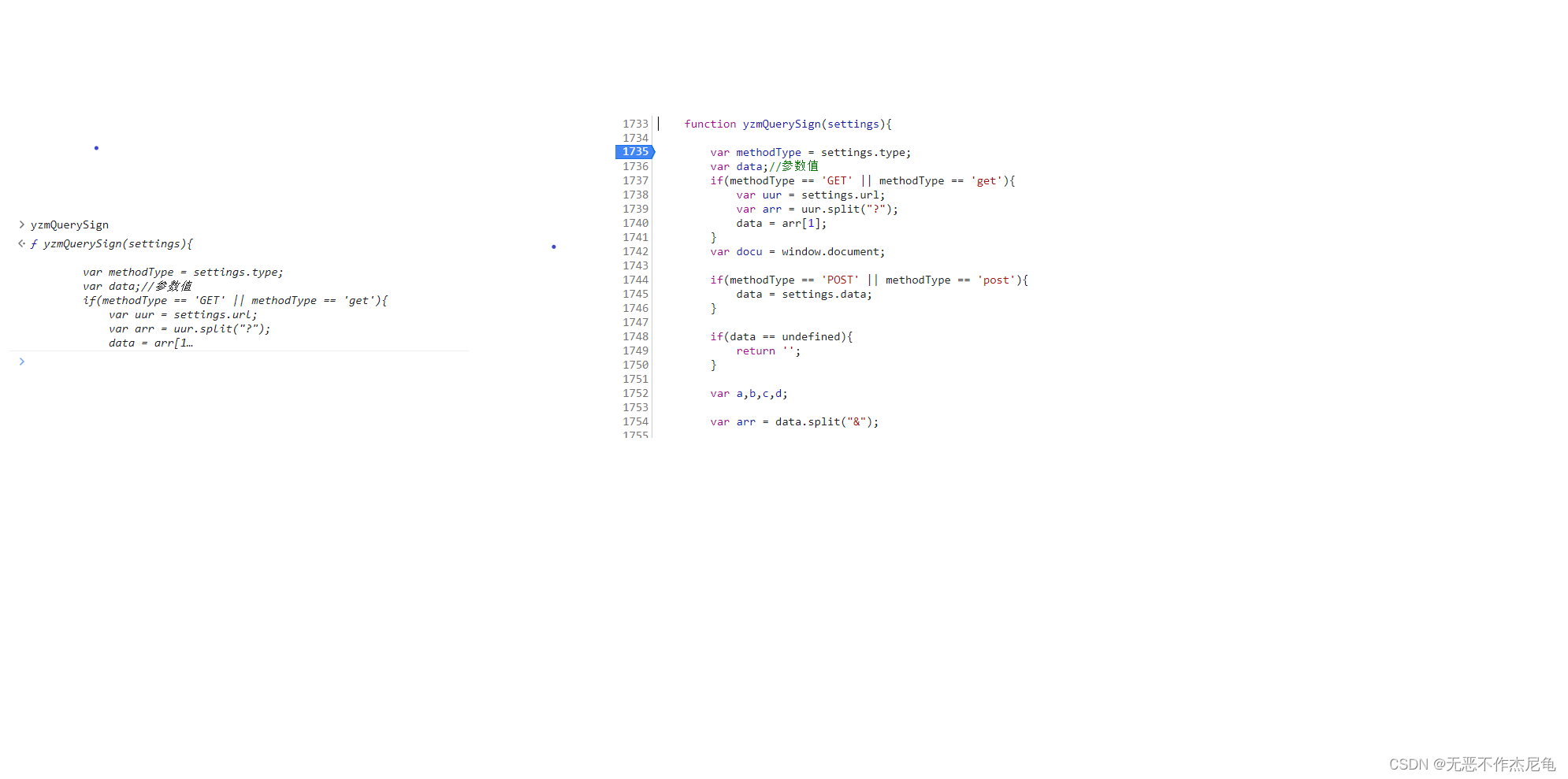Click the console input chevron before yzmQuerySign
Screen dimensions: 1568x779
click(x=21, y=224)
